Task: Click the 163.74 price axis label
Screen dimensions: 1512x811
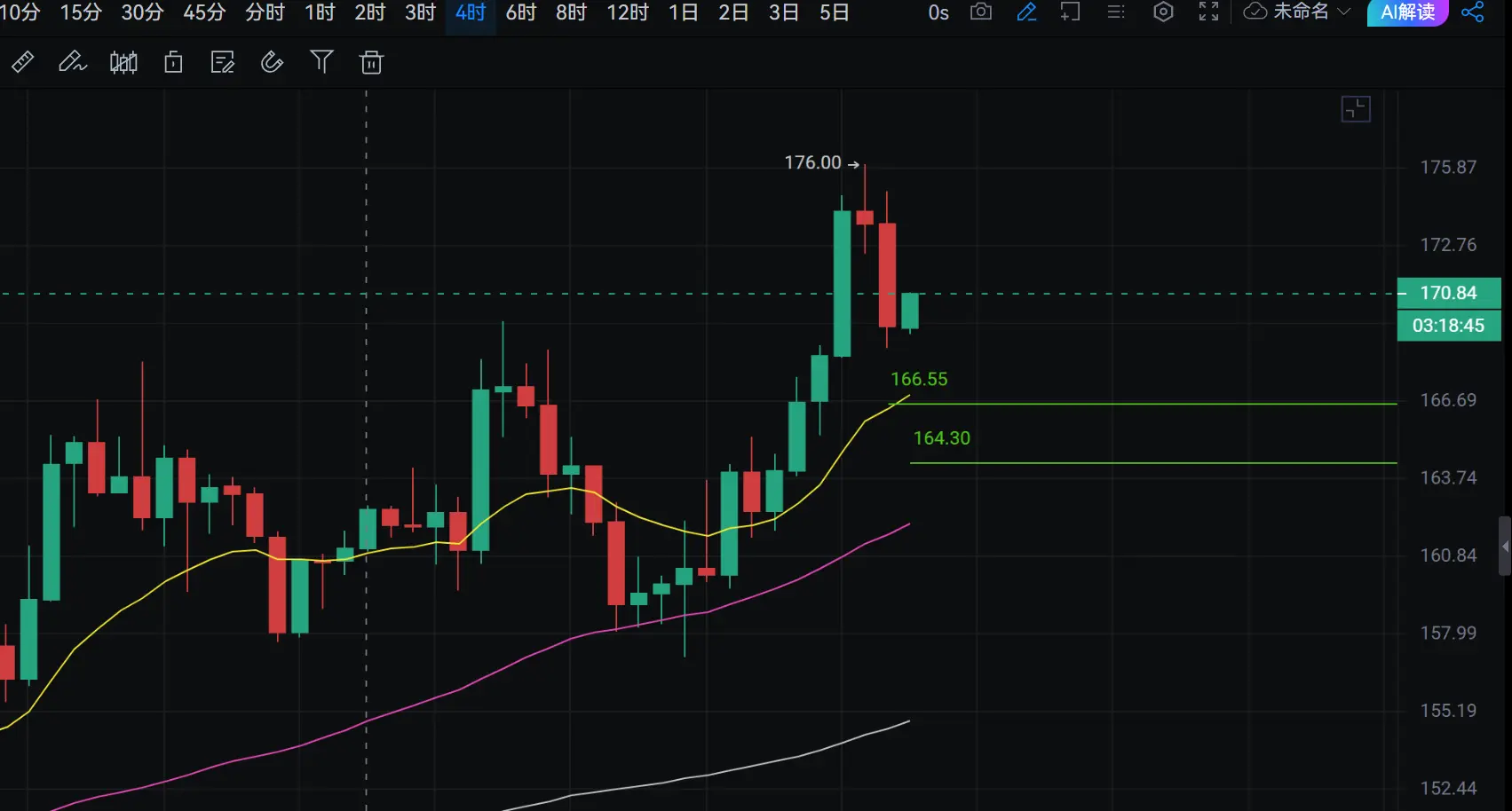Action: pos(1448,477)
